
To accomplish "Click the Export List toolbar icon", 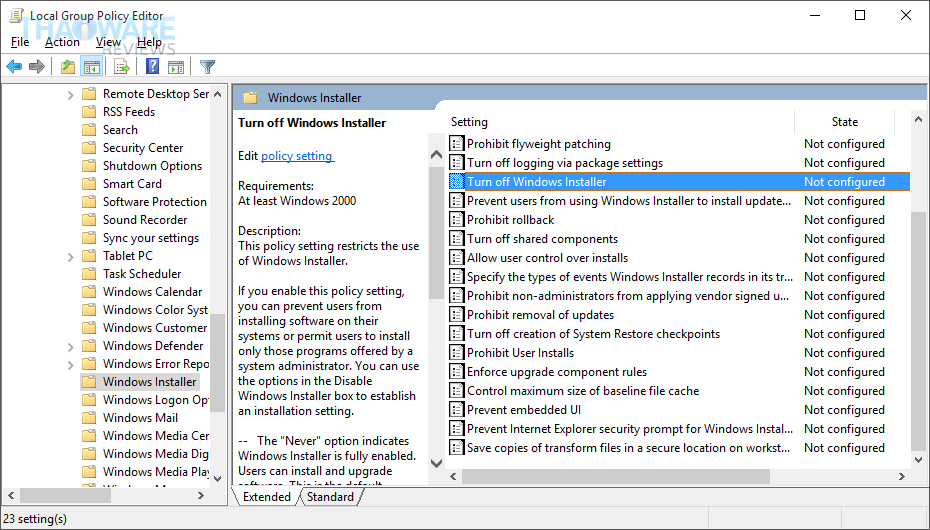I will 121,67.
